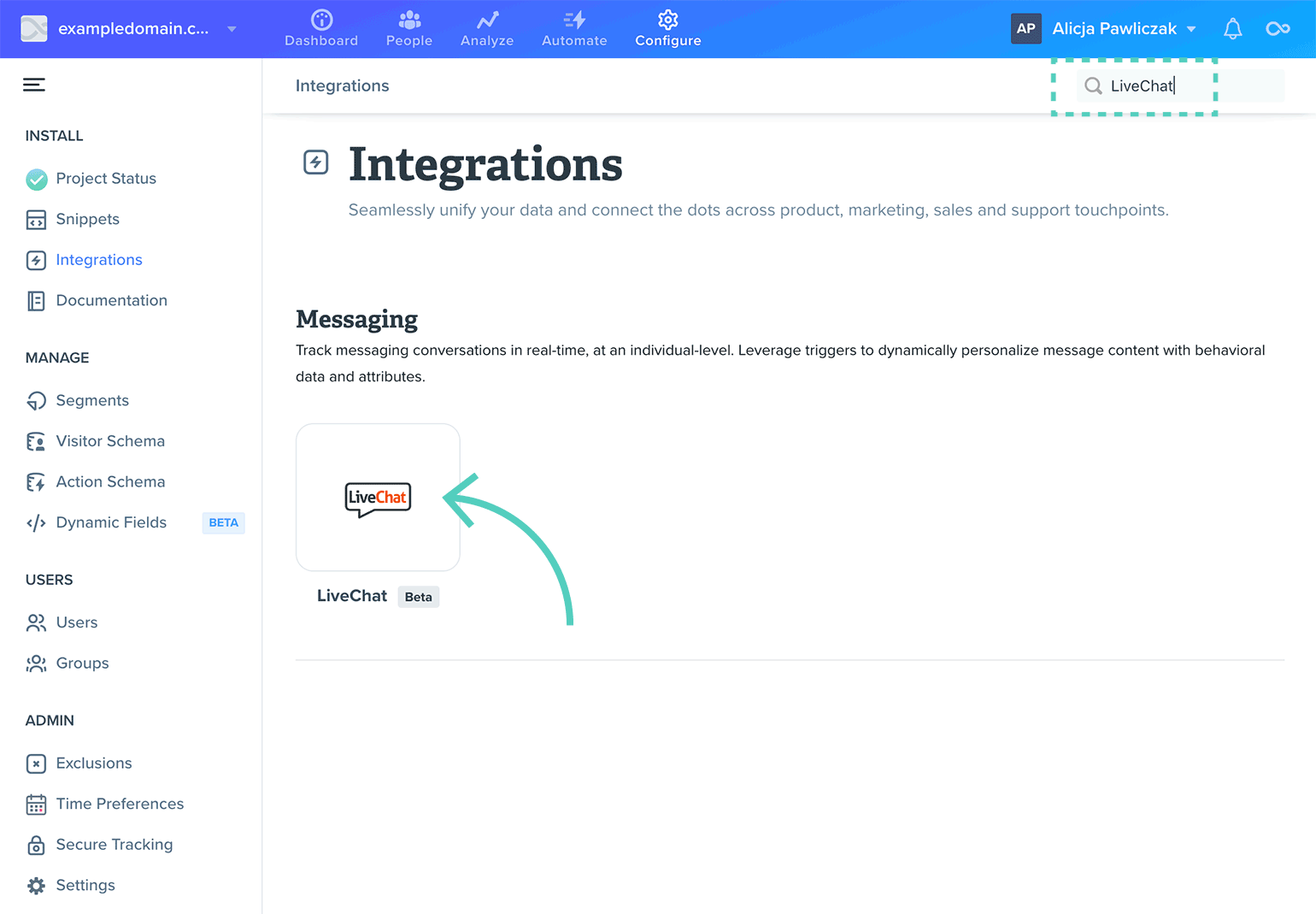Viewport: 1316px width, 914px height.
Task: Click the Groups icon
Action: pos(36,663)
